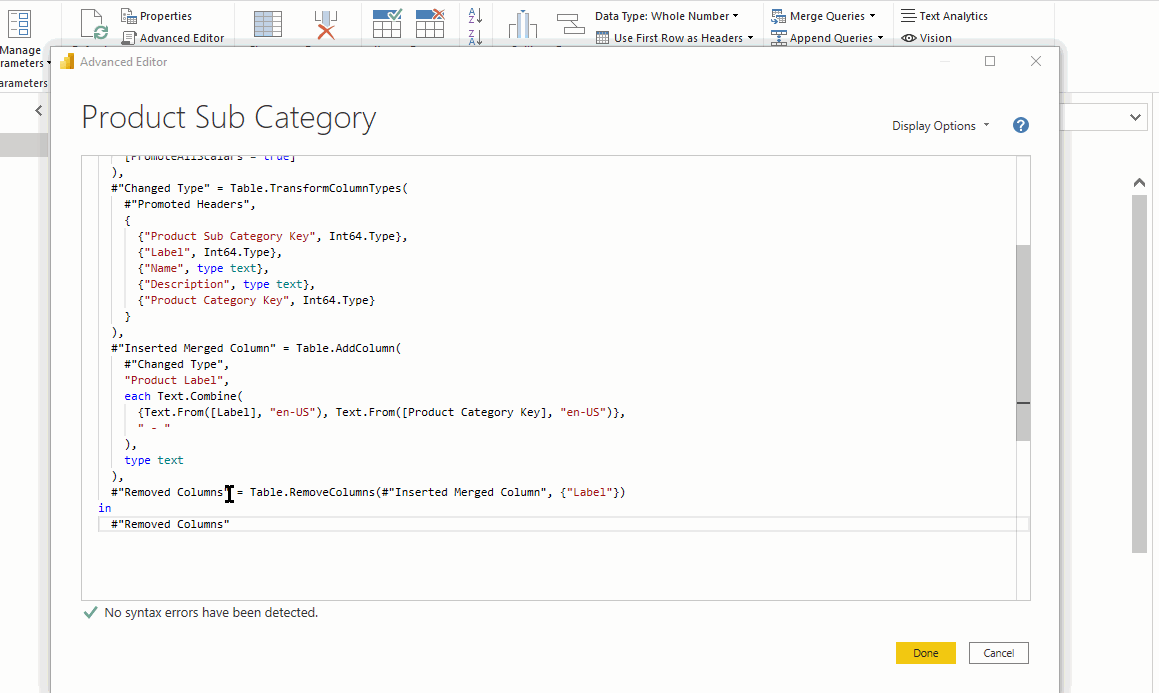This screenshot has height=693, width=1159.
Task: Click the "Label", Int64.Type line in the editor
Action: coord(210,252)
